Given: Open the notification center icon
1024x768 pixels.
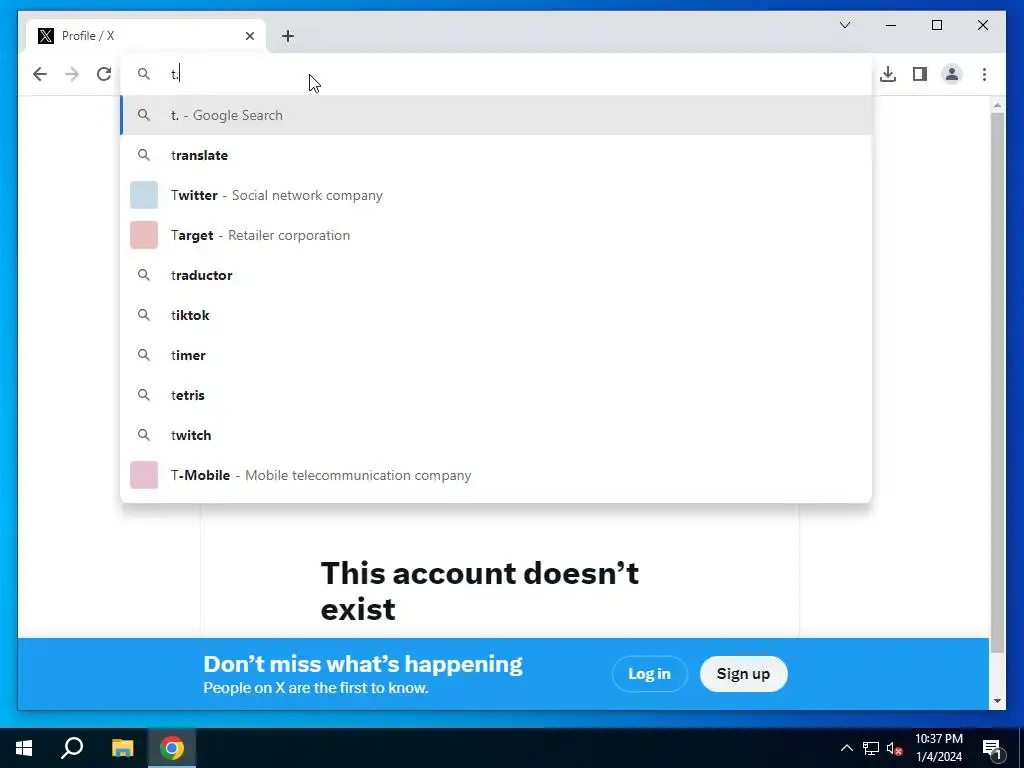Looking at the screenshot, I should [992, 748].
